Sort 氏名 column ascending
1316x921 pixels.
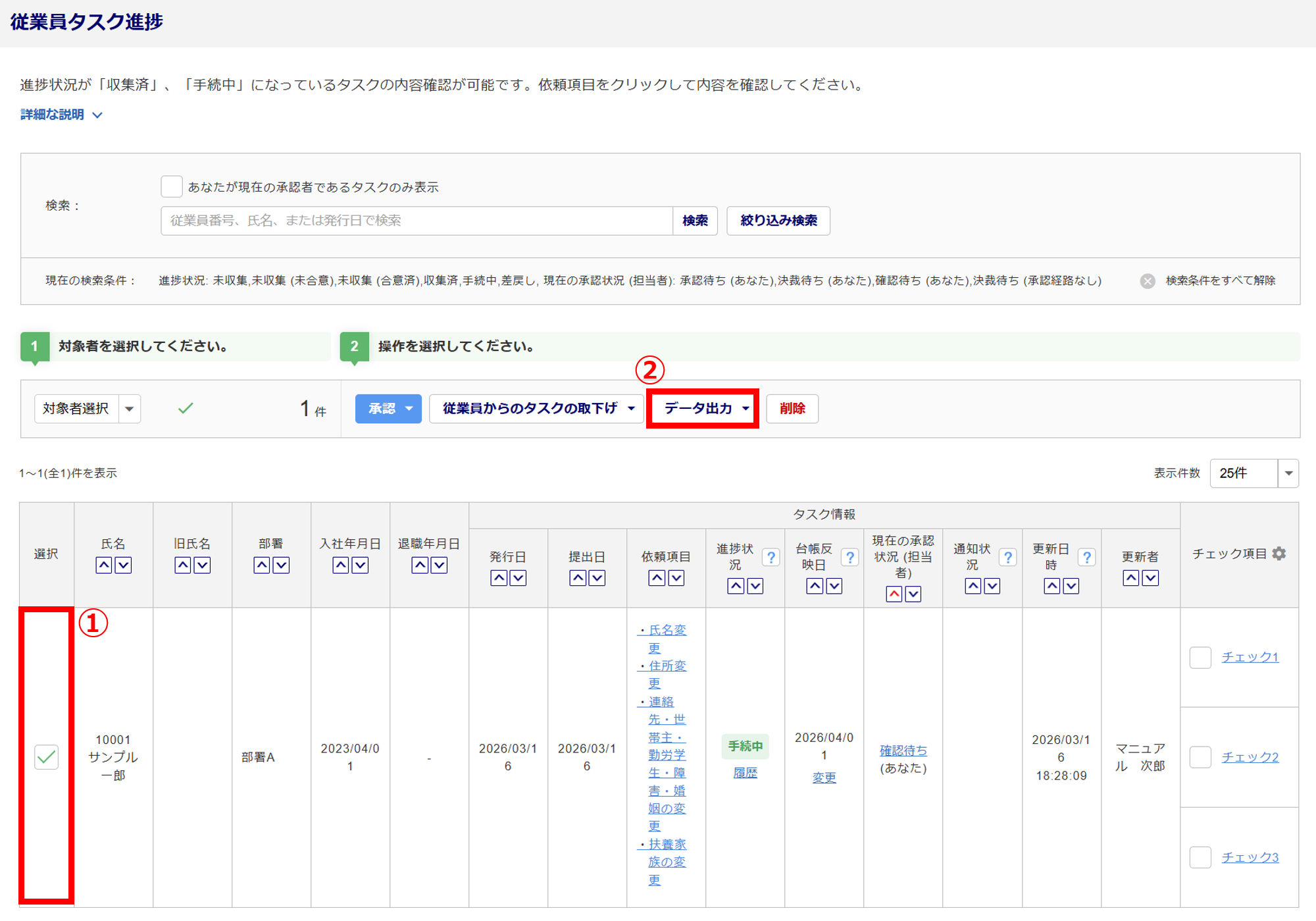[104, 566]
